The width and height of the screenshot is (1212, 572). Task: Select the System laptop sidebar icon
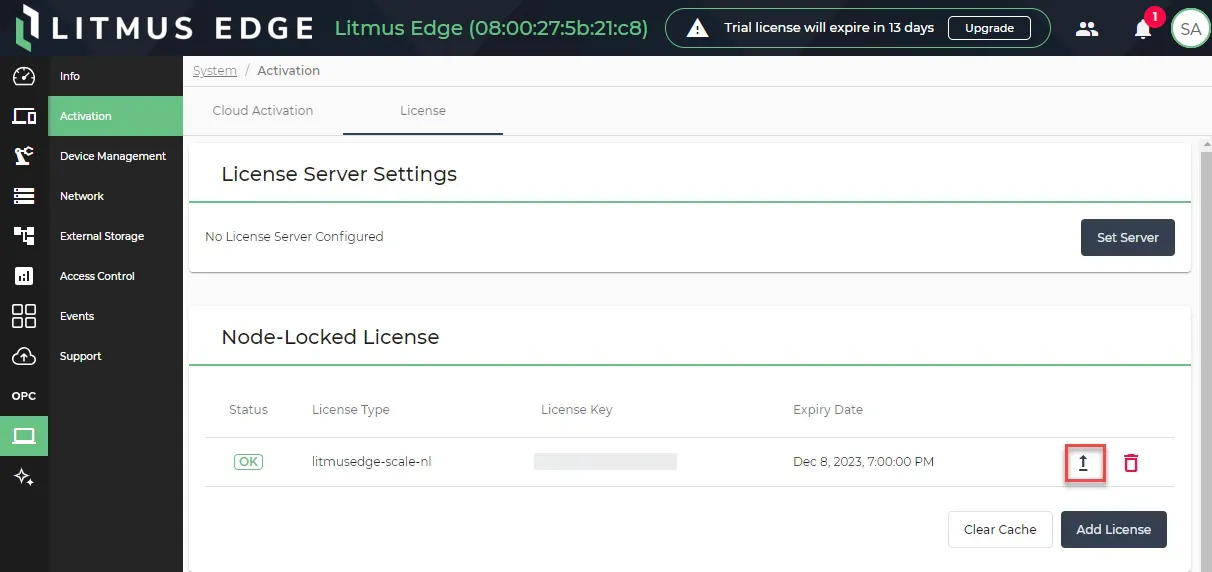point(24,436)
